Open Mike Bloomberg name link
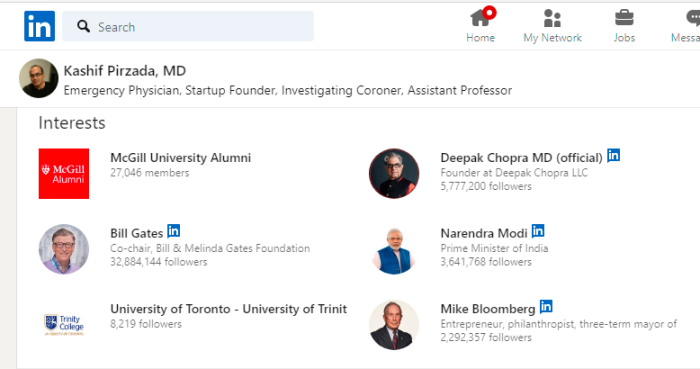 (488, 309)
